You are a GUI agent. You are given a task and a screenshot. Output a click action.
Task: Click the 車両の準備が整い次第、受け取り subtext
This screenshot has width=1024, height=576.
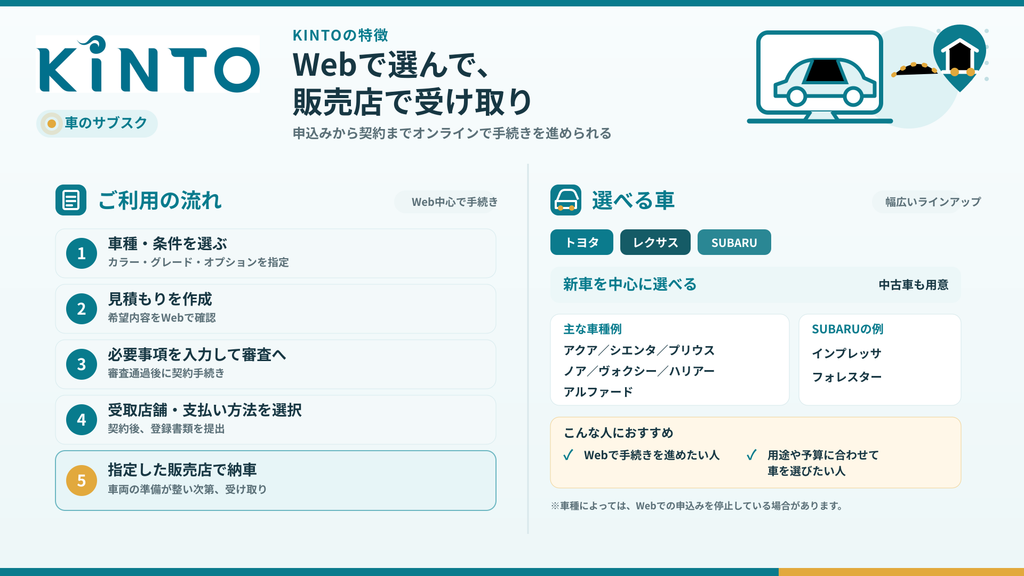[187, 490]
